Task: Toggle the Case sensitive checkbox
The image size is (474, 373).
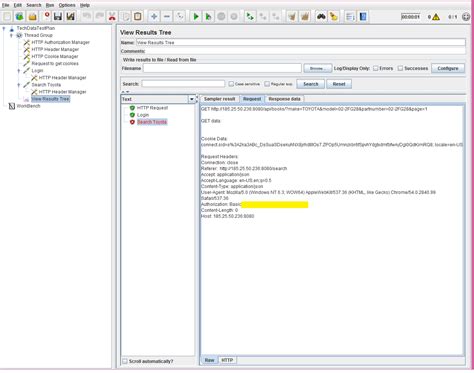Action: pos(231,84)
